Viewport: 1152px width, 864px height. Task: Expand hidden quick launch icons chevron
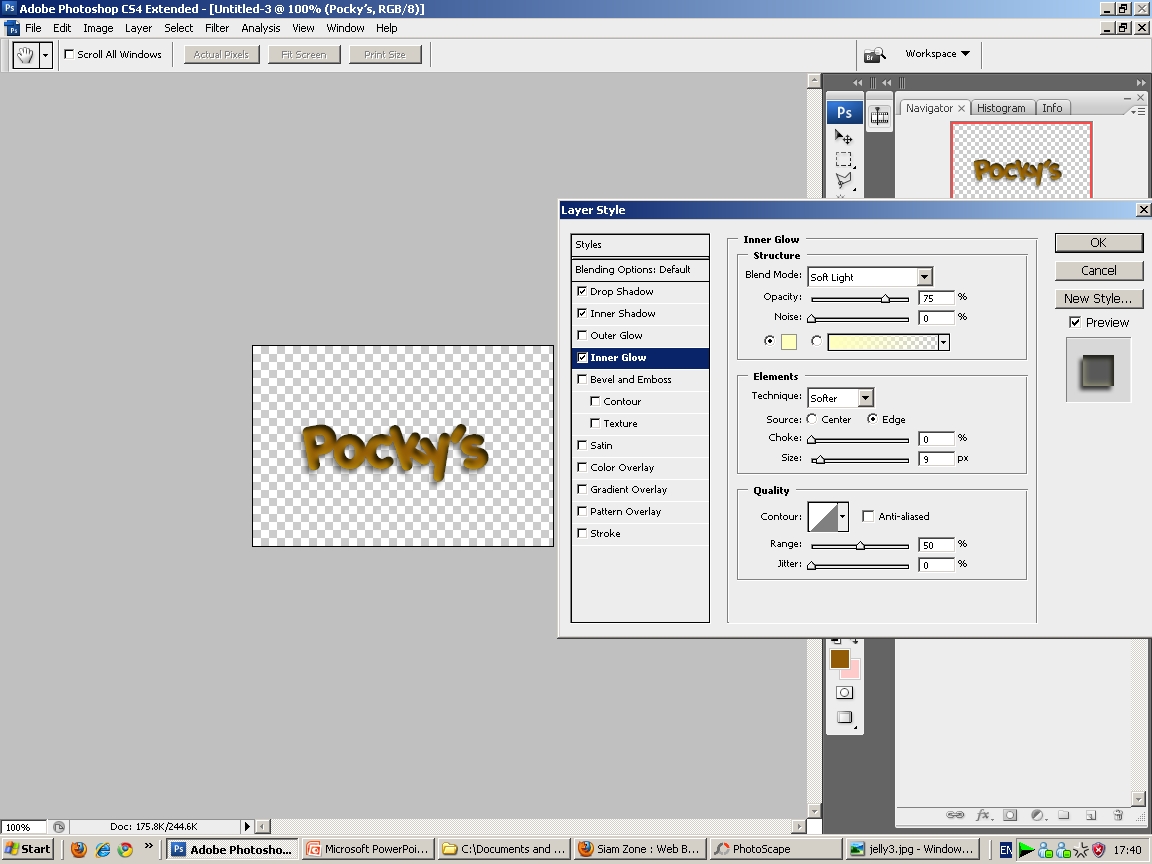tap(148, 846)
